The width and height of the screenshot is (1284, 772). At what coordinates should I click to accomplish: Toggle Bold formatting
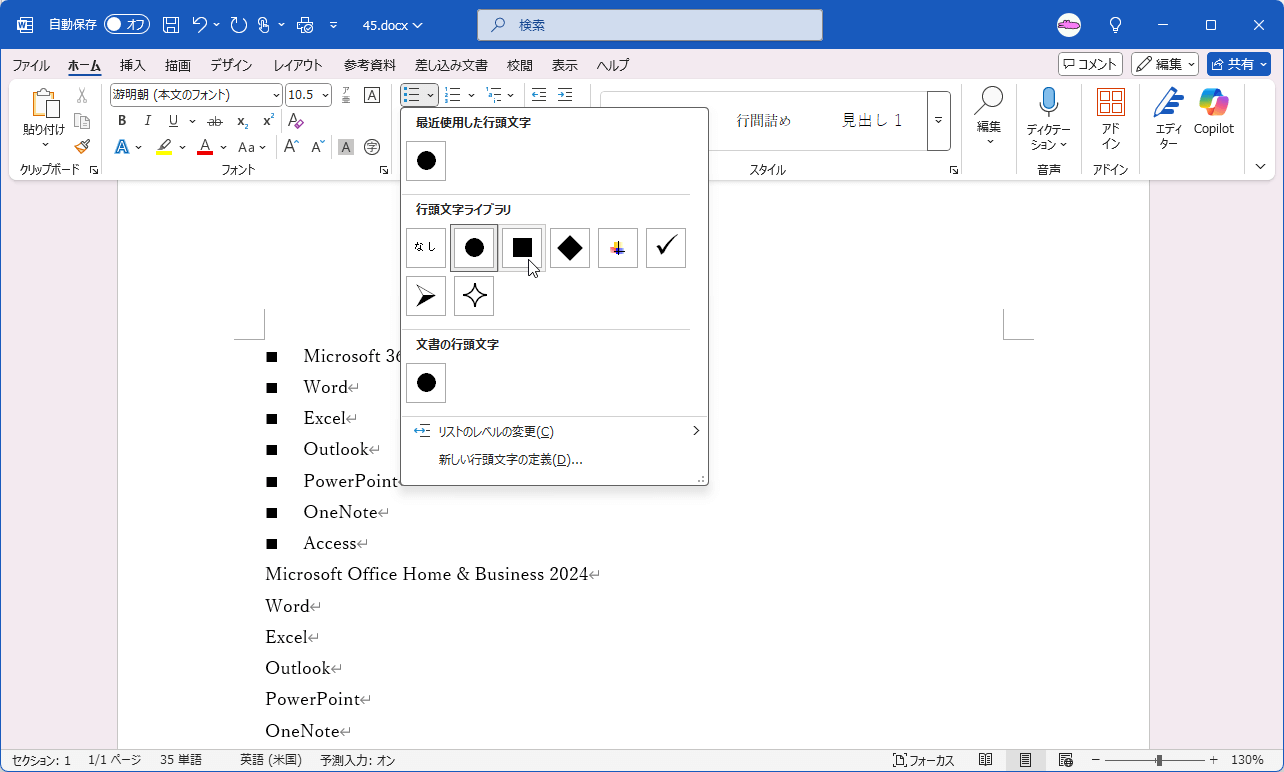(x=122, y=121)
